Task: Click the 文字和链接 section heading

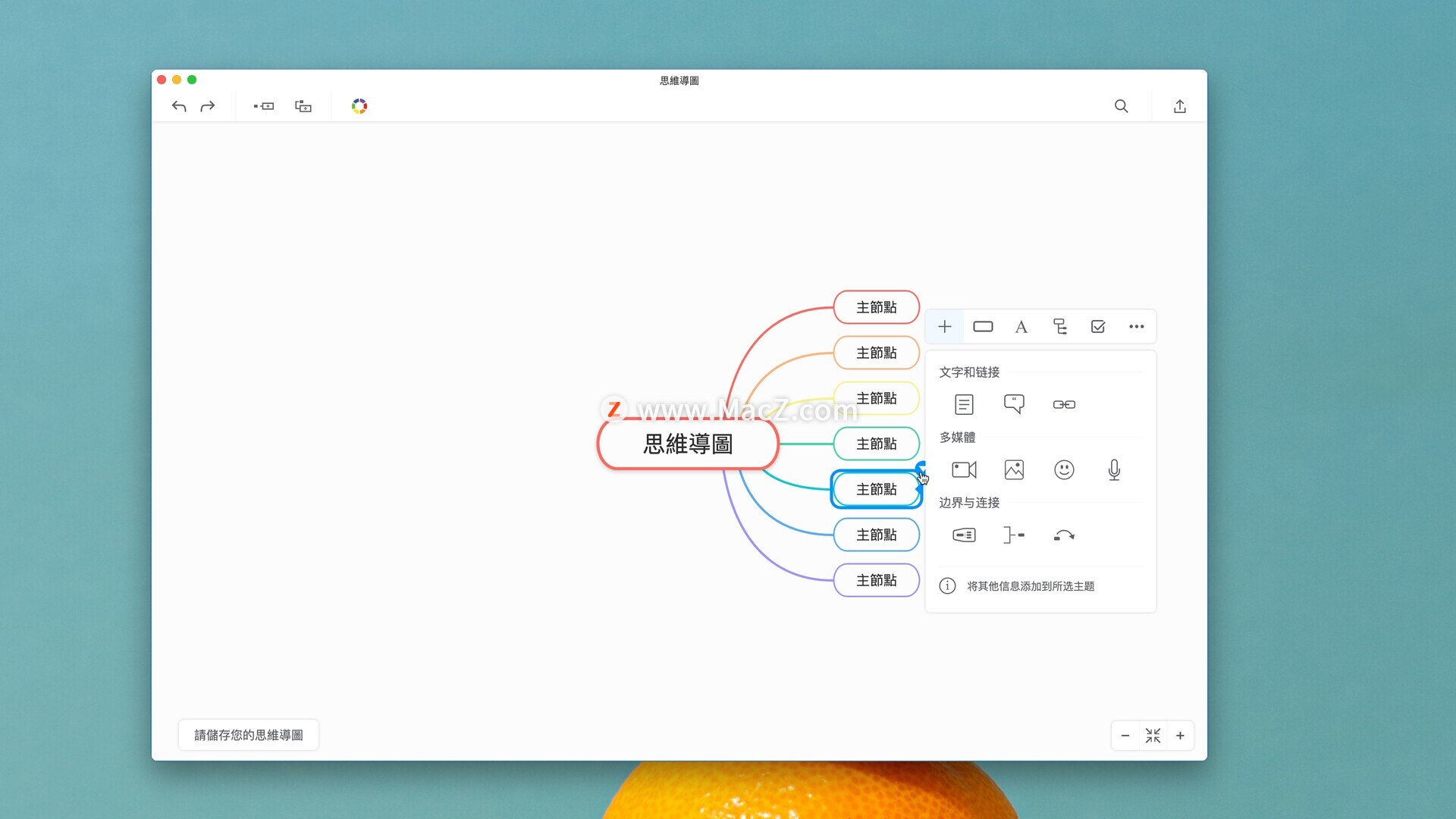Action: [x=969, y=372]
